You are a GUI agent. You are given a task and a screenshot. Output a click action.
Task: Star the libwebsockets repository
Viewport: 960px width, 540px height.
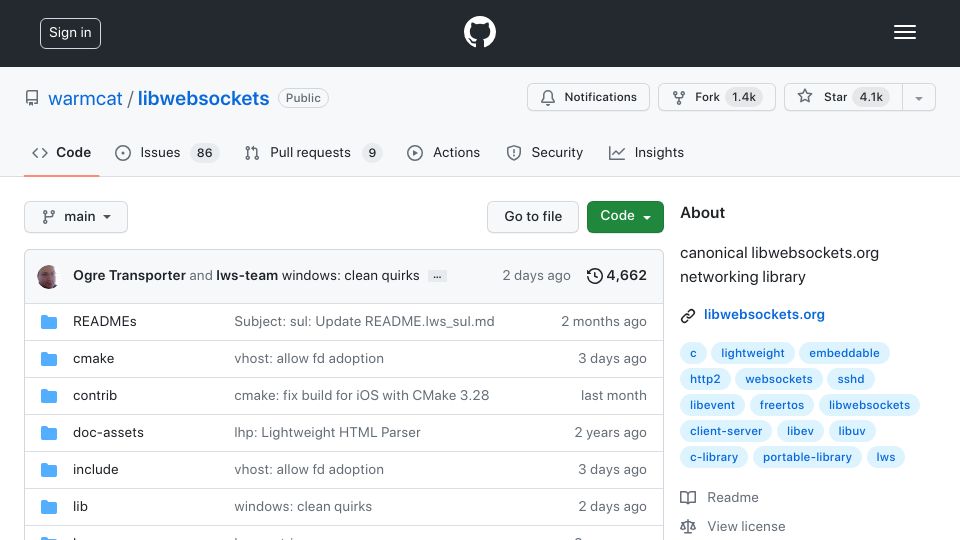tap(843, 97)
